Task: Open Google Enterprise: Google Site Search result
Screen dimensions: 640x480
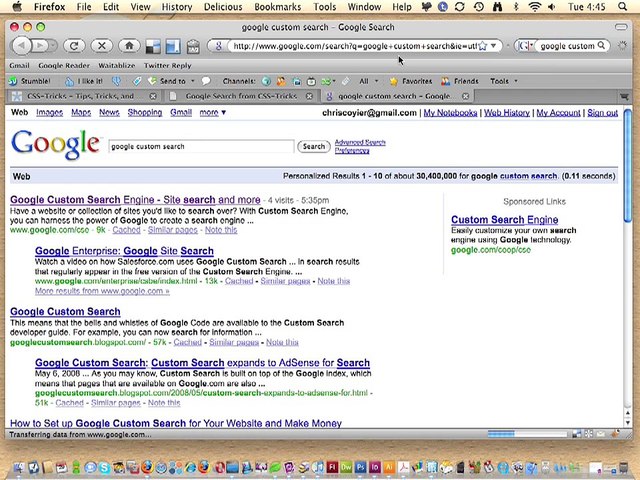Action: (x=124, y=251)
